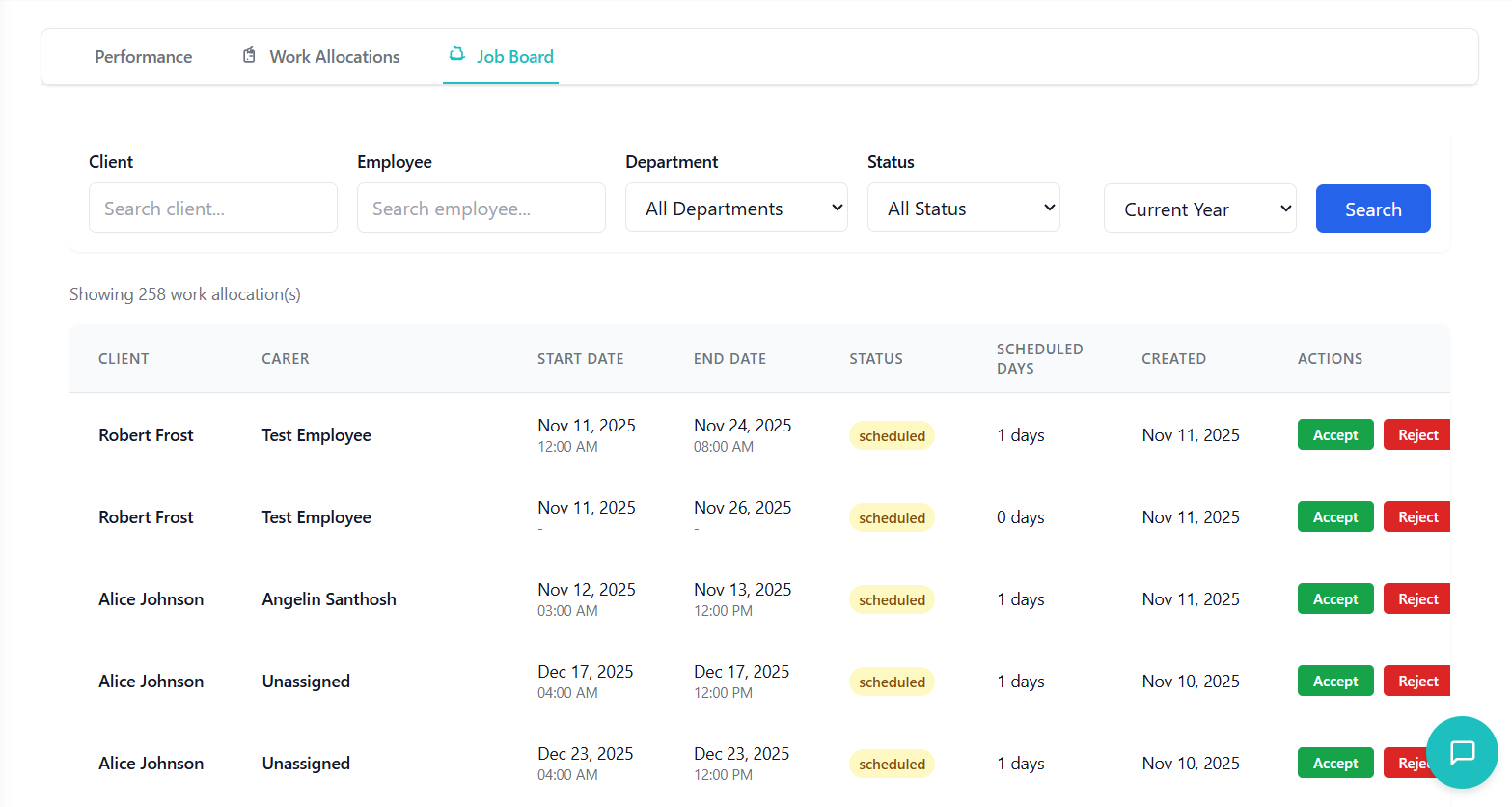Click the scheduled status badge in first row
Viewport: 1512px width, 807px height.
click(x=892, y=436)
